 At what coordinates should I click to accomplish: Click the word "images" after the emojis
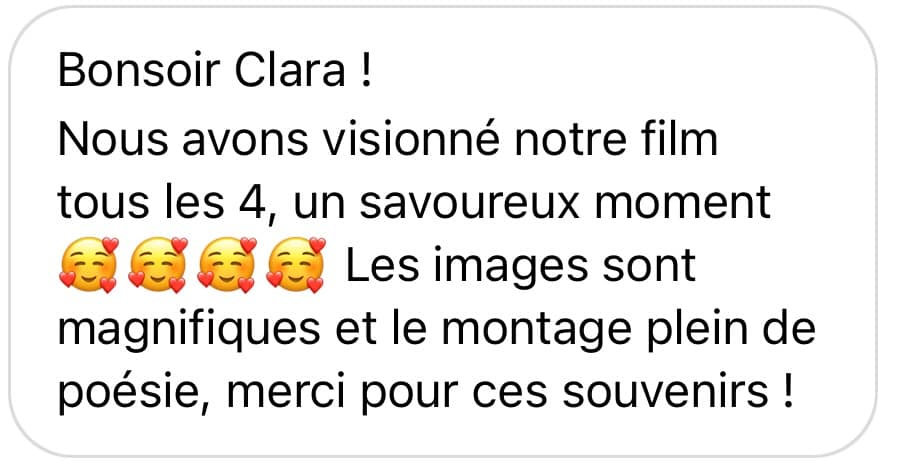511,268
